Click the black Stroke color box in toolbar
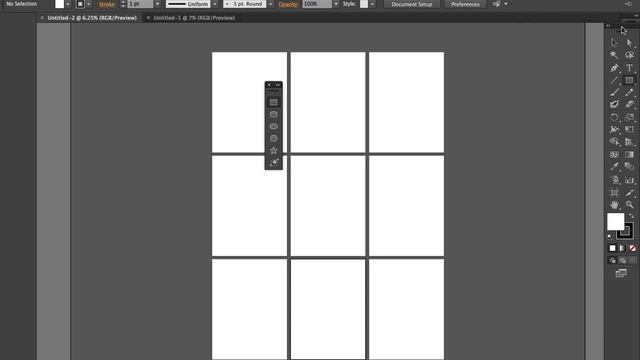Viewport: 640px width, 360px height. (x=629, y=234)
